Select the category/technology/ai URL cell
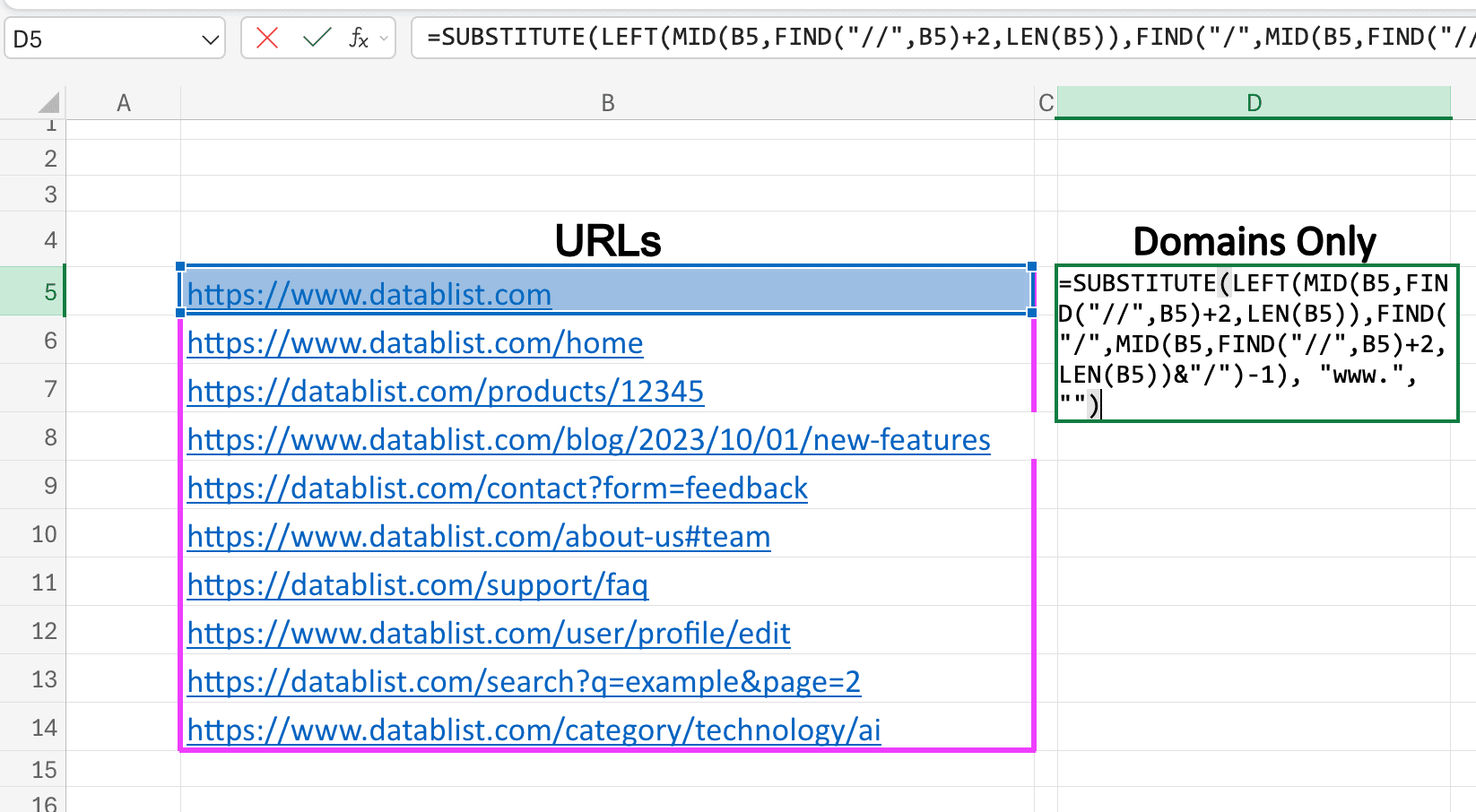 pos(534,730)
